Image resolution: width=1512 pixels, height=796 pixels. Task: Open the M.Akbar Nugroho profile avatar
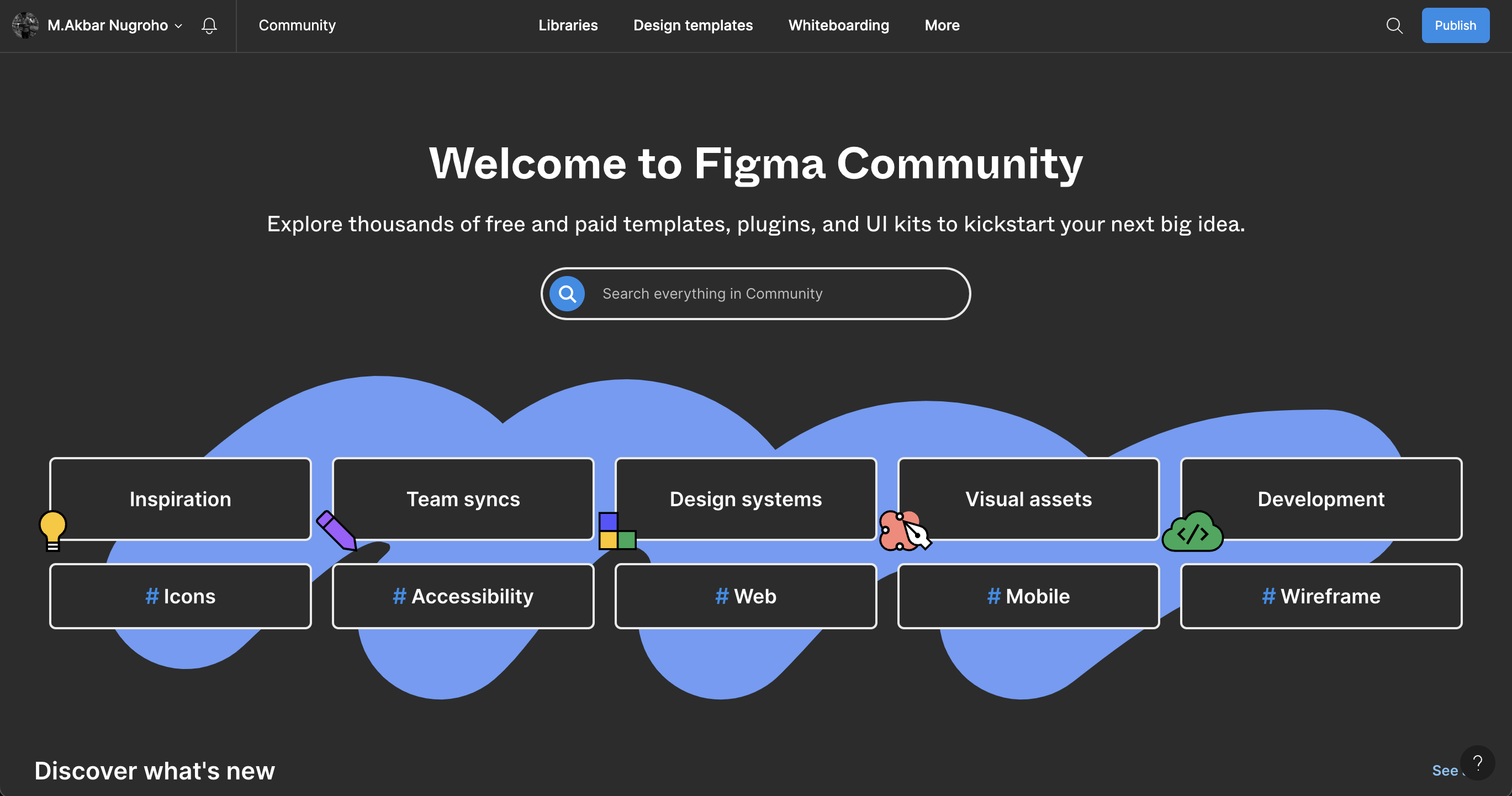[x=25, y=25]
